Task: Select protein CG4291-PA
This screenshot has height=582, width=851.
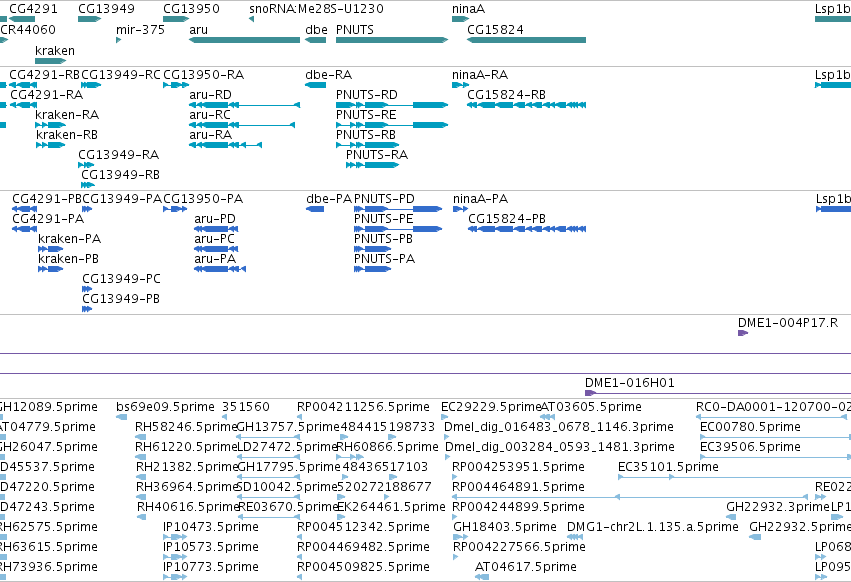Action: [24, 229]
